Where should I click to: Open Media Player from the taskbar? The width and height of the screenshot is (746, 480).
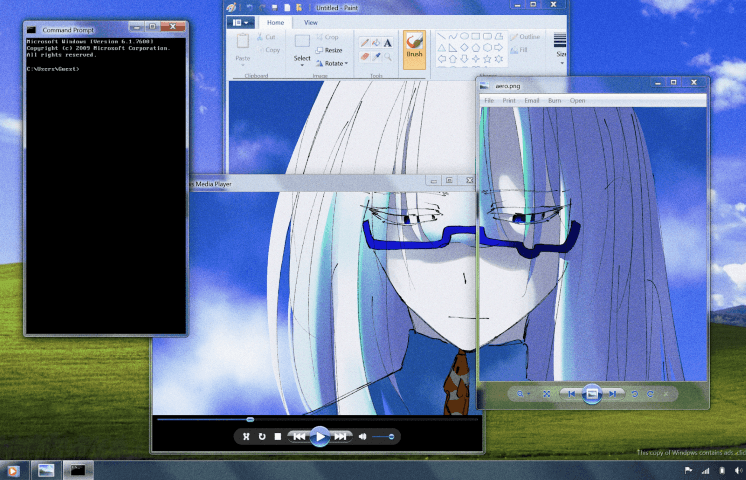[x=13, y=471]
